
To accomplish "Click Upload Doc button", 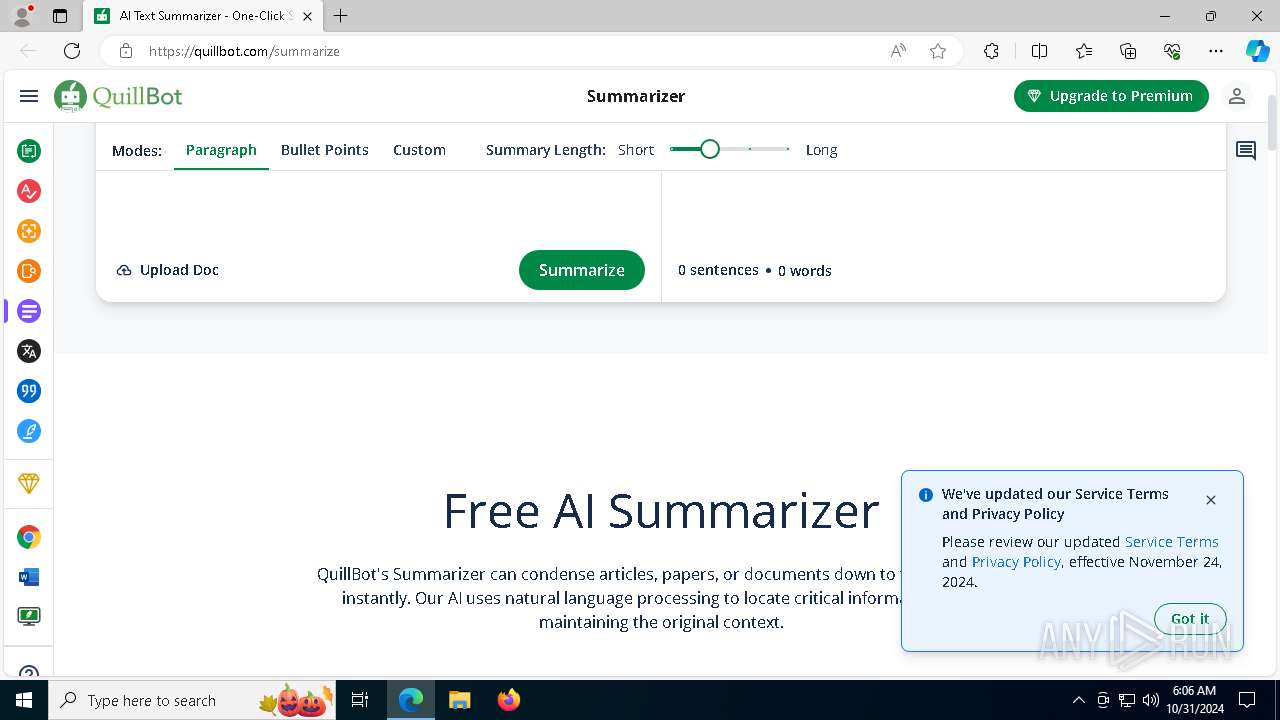I will click(x=168, y=270).
